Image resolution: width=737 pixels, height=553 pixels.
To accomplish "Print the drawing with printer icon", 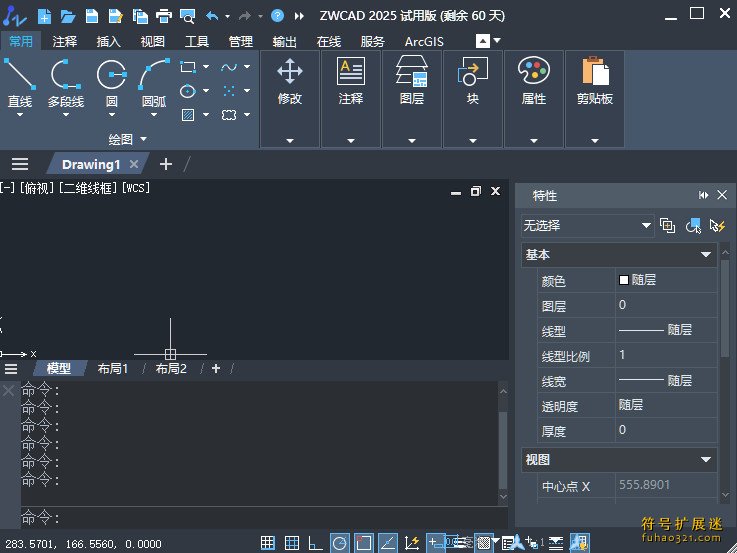I will pyautogui.click(x=164, y=16).
